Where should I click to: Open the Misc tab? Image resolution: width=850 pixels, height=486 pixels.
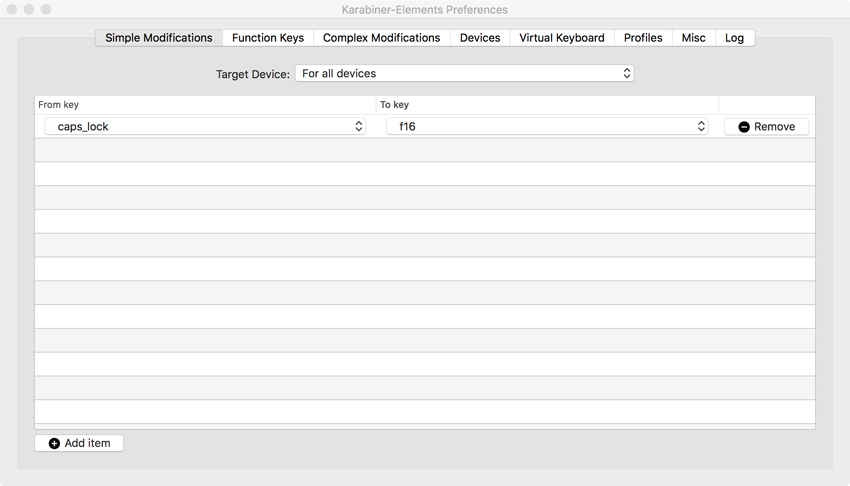click(693, 38)
